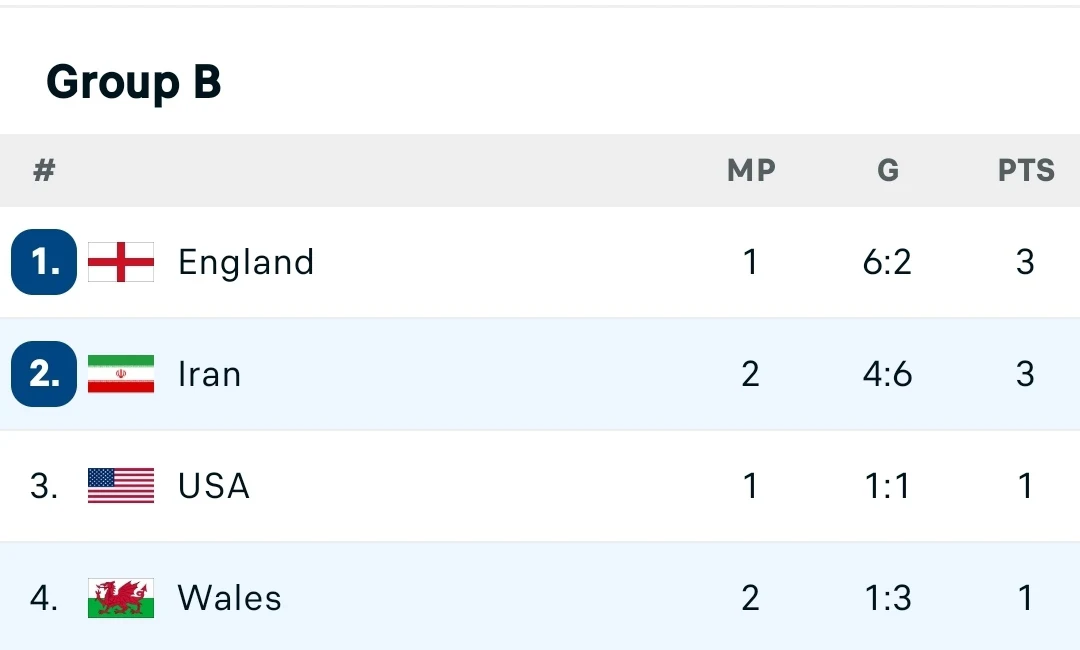Click the rank number 4 label
This screenshot has width=1080, height=650.
point(43,598)
